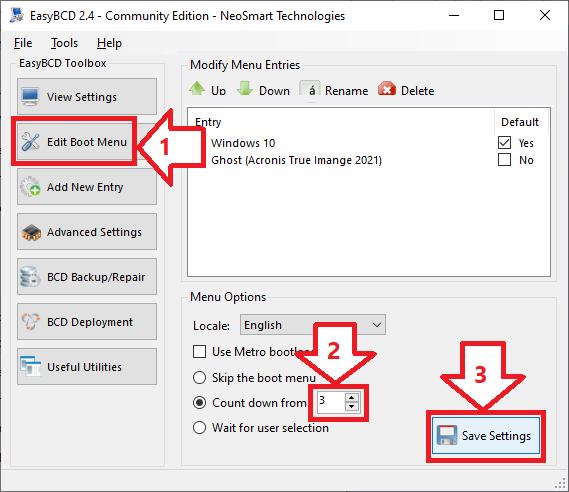Increase countdown with the up spinner arrow
569x492 pixels.
click(351, 397)
